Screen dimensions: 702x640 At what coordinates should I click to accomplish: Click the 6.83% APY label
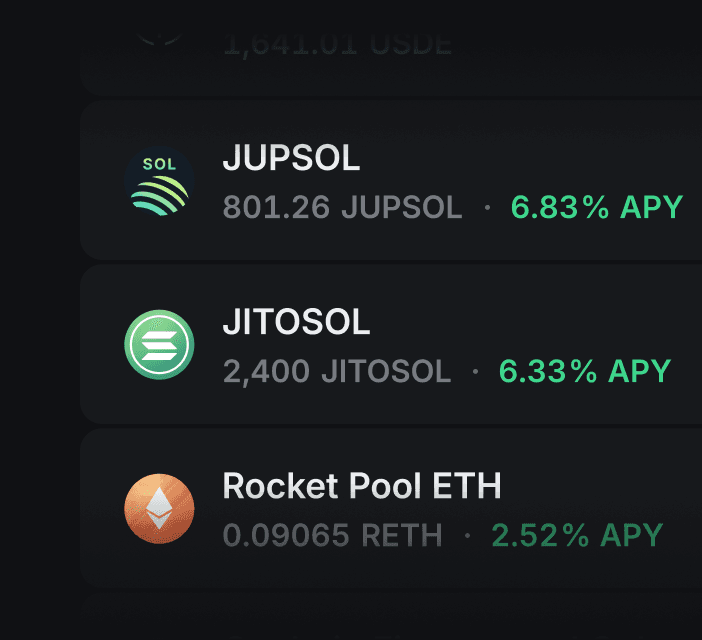click(597, 207)
